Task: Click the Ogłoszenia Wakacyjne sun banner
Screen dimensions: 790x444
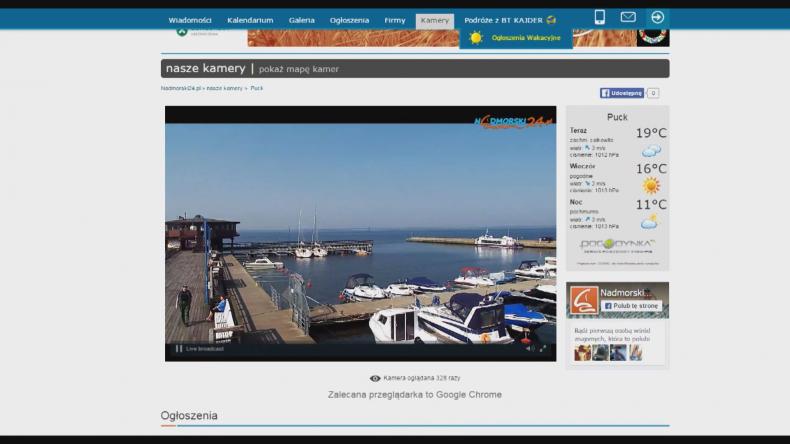Action: 516,38
